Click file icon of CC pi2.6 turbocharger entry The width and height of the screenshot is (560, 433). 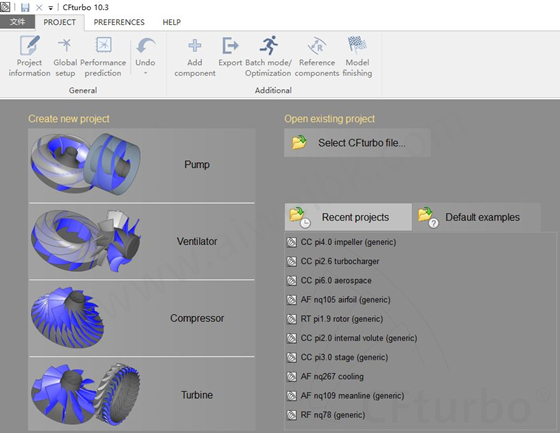(292, 262)
